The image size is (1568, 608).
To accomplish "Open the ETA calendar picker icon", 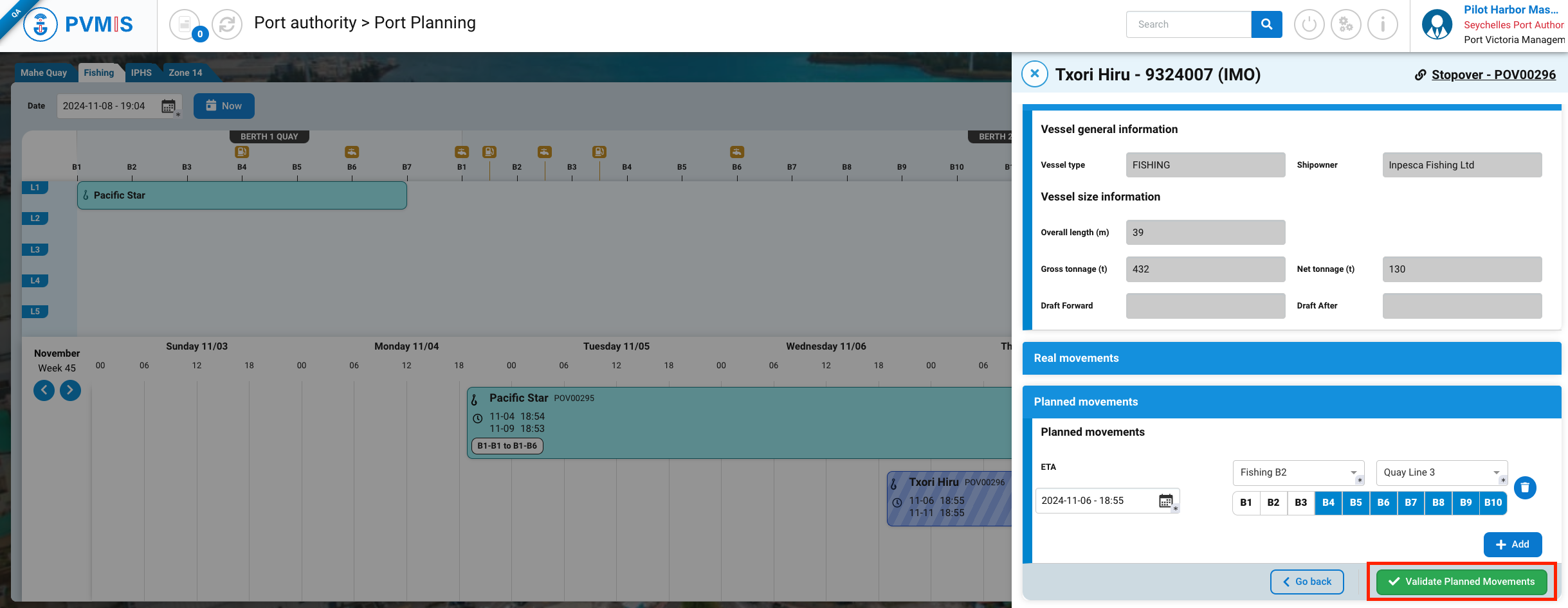I will tap(1165, 501).
